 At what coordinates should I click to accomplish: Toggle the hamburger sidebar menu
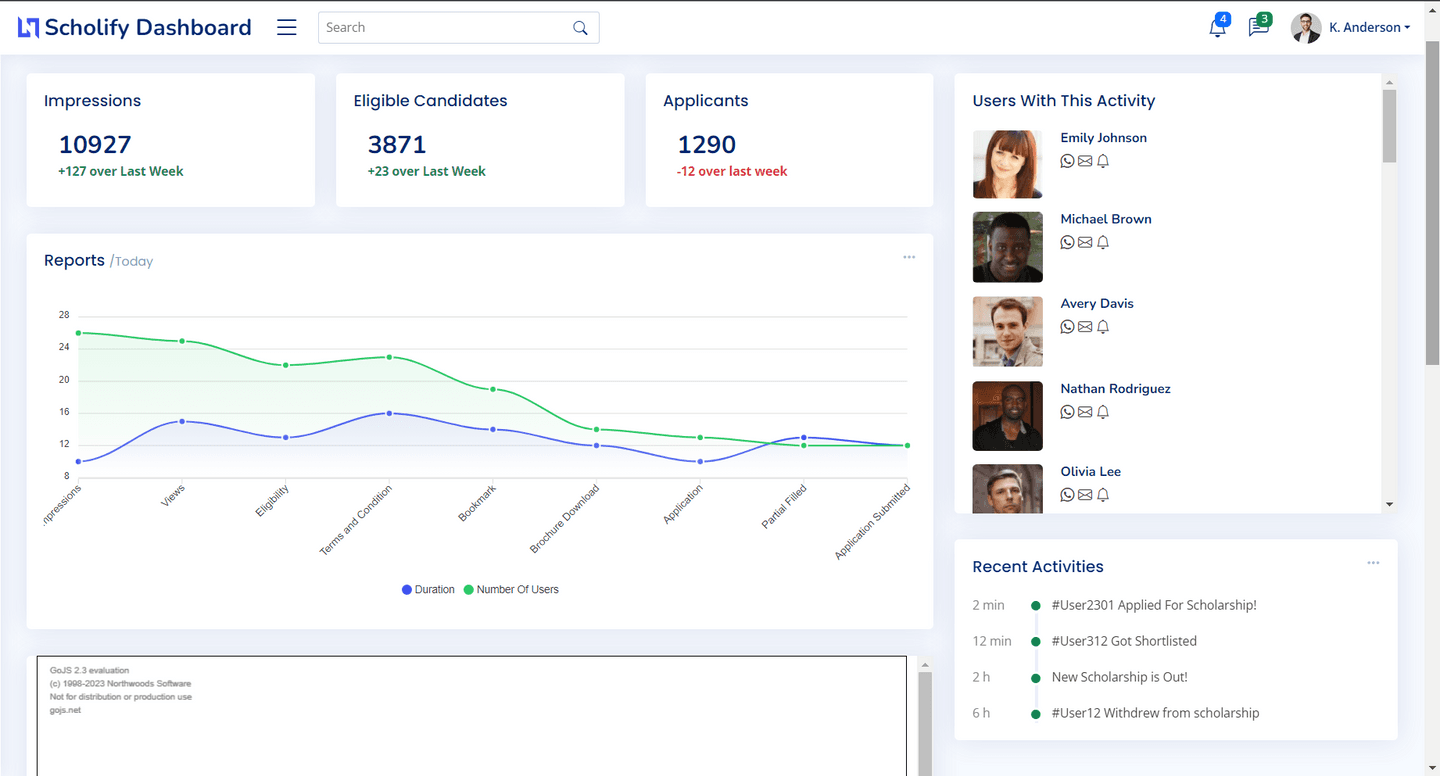tap(287, 28)
